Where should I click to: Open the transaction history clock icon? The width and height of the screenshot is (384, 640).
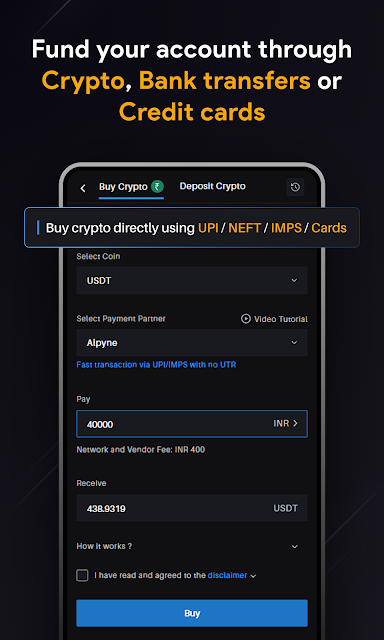pyautogui.click(x=295, y=187)
